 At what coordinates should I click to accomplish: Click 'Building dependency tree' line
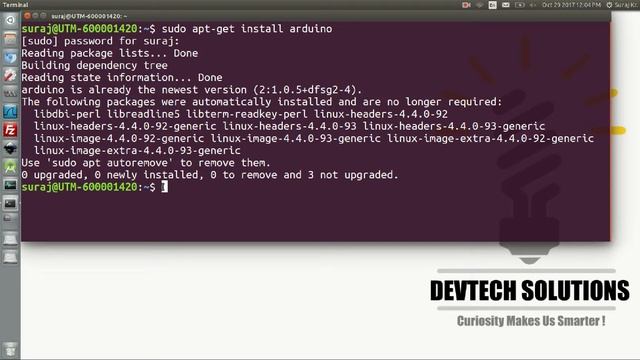click(x=94, y=65)
